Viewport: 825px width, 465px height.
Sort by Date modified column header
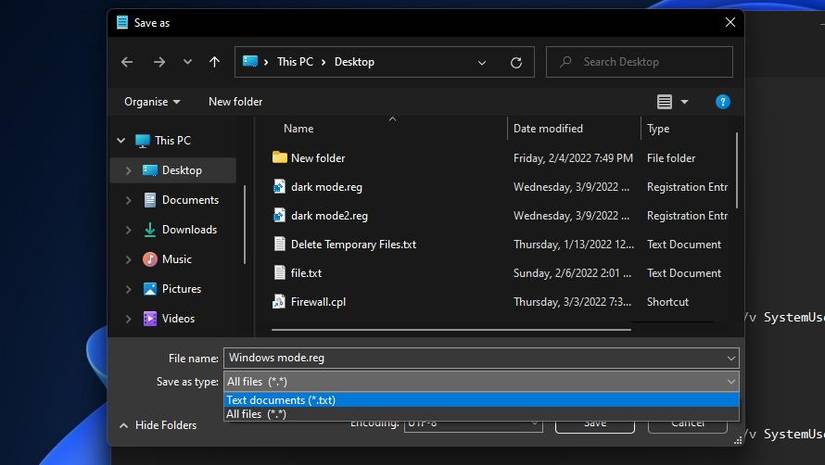click(548, 128)
